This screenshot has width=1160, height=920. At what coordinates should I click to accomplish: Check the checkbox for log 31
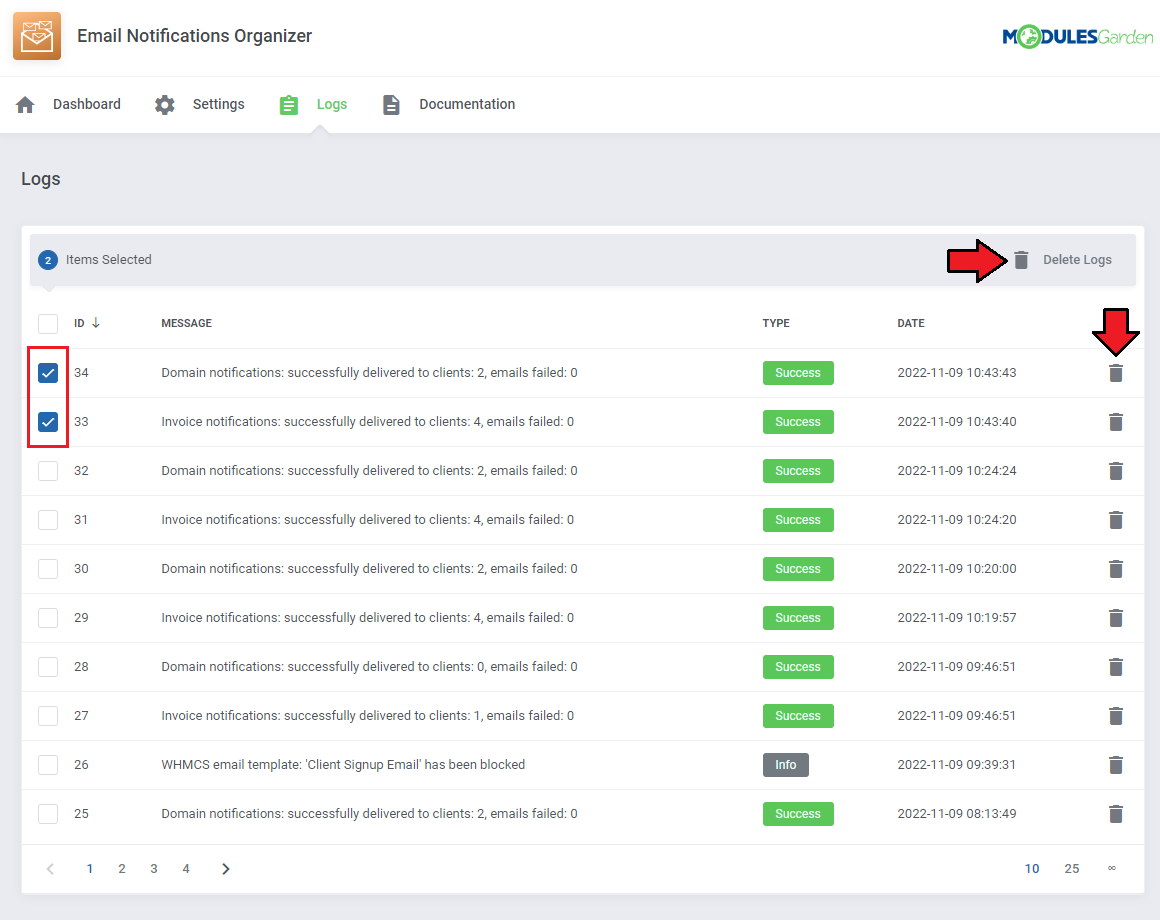(x=48, y=520)
